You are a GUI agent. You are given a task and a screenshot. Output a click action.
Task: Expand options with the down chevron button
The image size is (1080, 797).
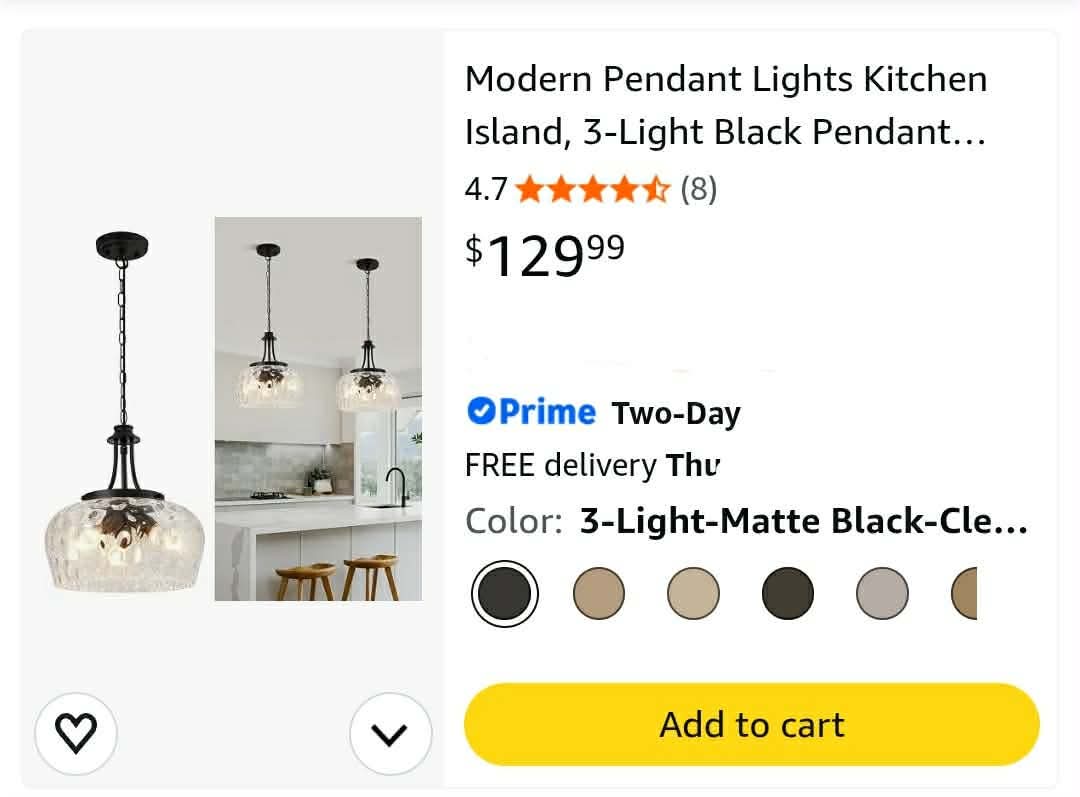pos(391,734)
